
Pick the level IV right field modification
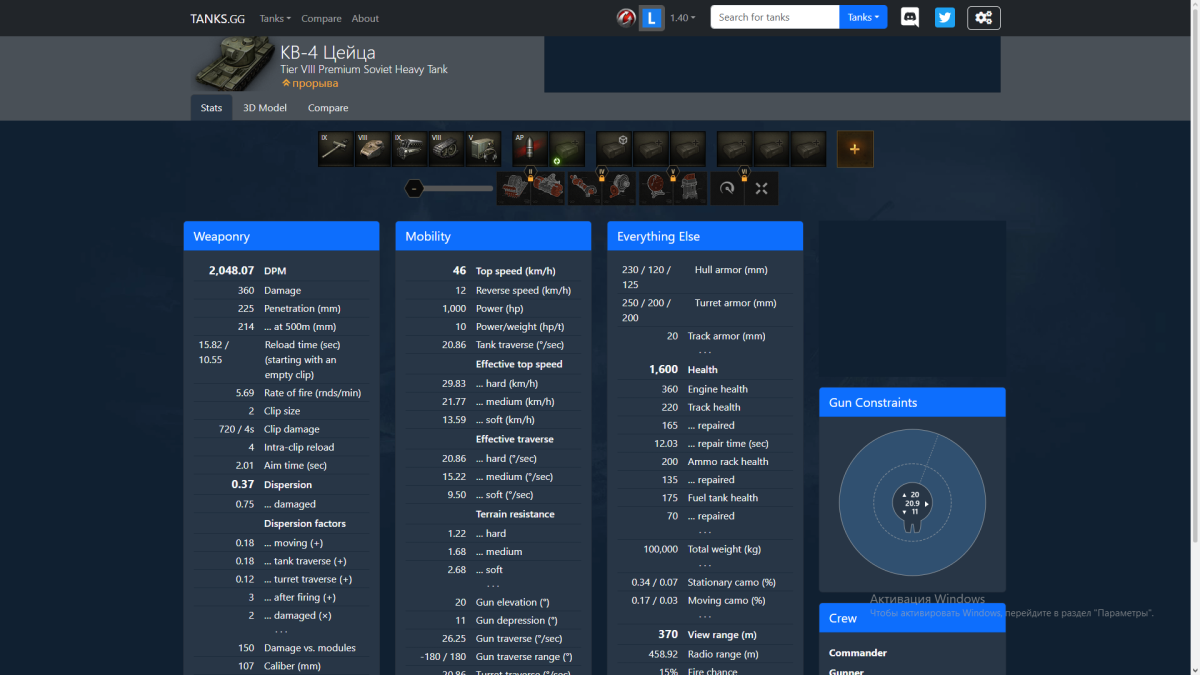[619, 188]
